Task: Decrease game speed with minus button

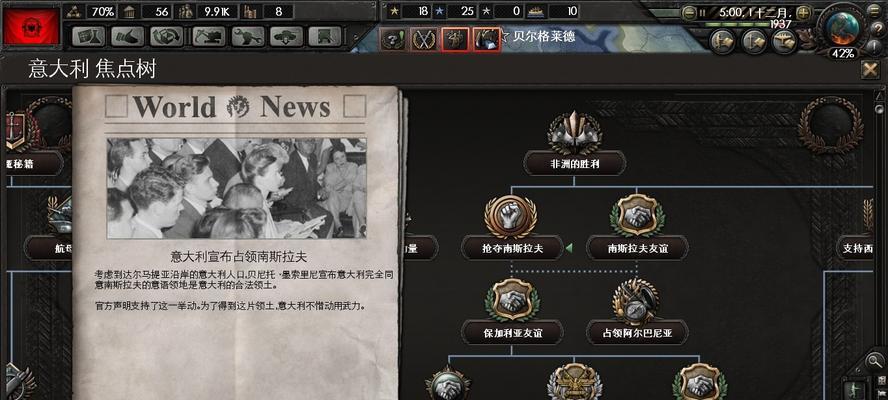Action: [x=689, y=12]
